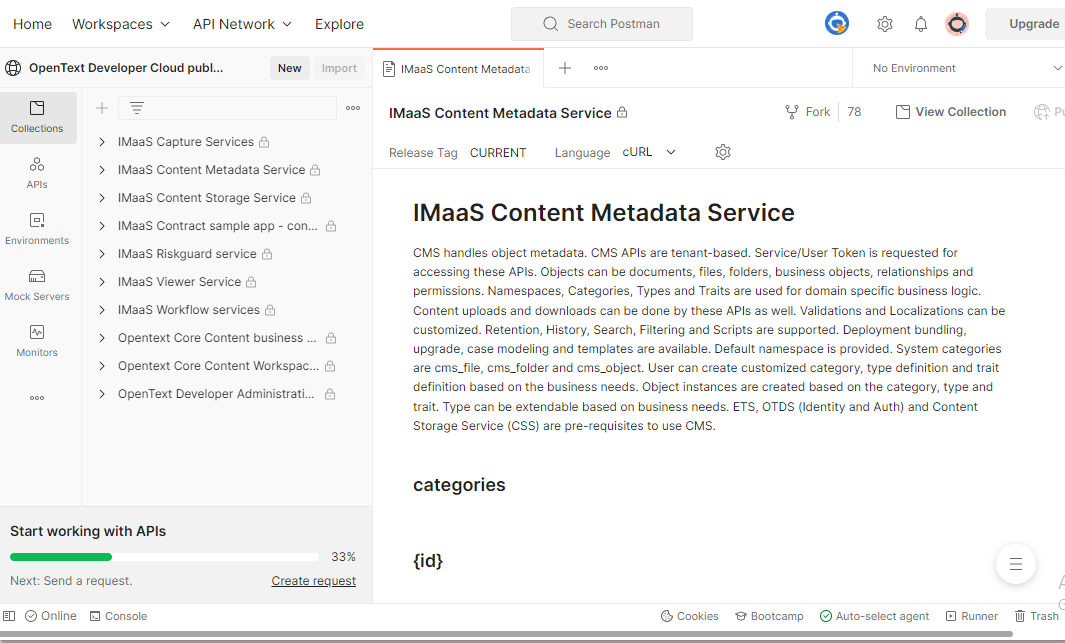This screenshot has height=643, width=1065.
Task: Open the Language cURL dropdown
Action: 649,152
